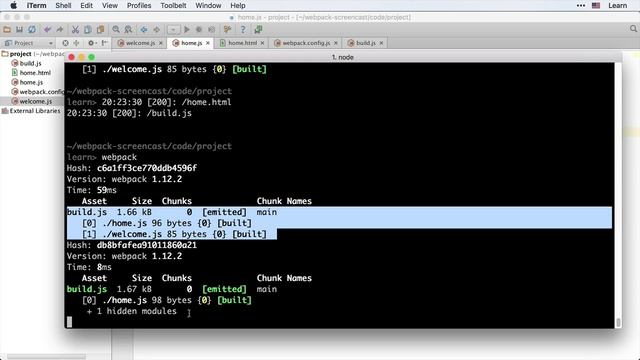This screenshot has height=360, width=640.
Task: Click the Scroll from Source target icon
Action: coord(65,43)
